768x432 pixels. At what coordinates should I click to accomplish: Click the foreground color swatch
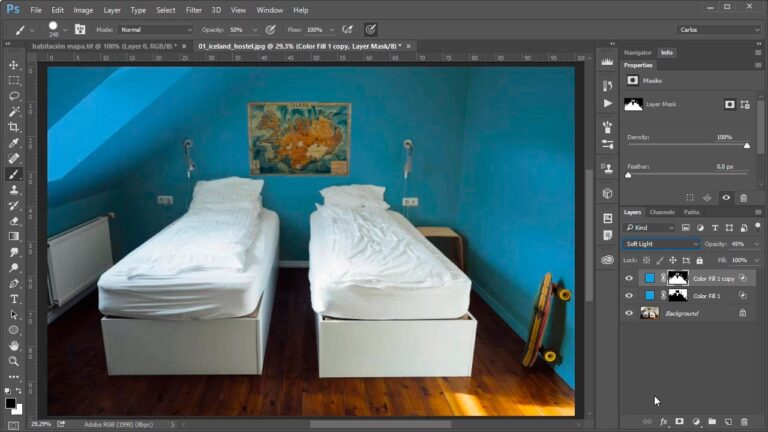click(x=10, y=403)
